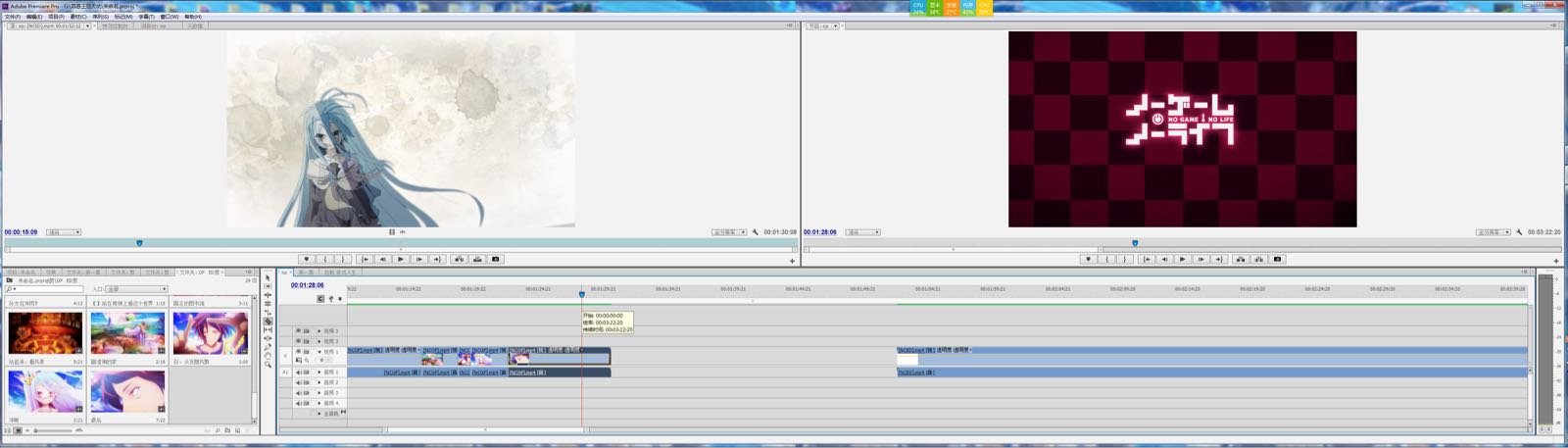This screenshot has height=448, width=1568.
Task: Click Mark Out in Source monitor
Action: pyautogui.click(x=343, y=259)
